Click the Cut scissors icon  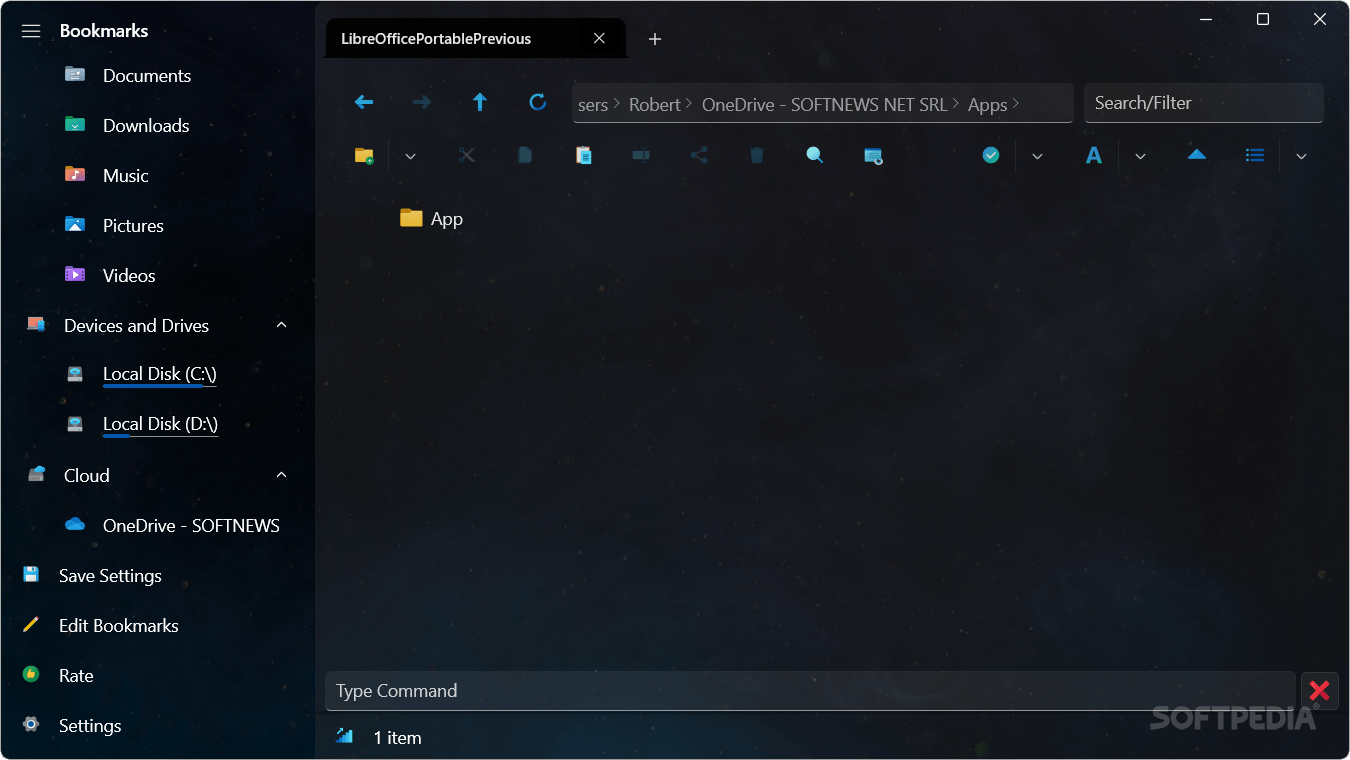[467, 155]
